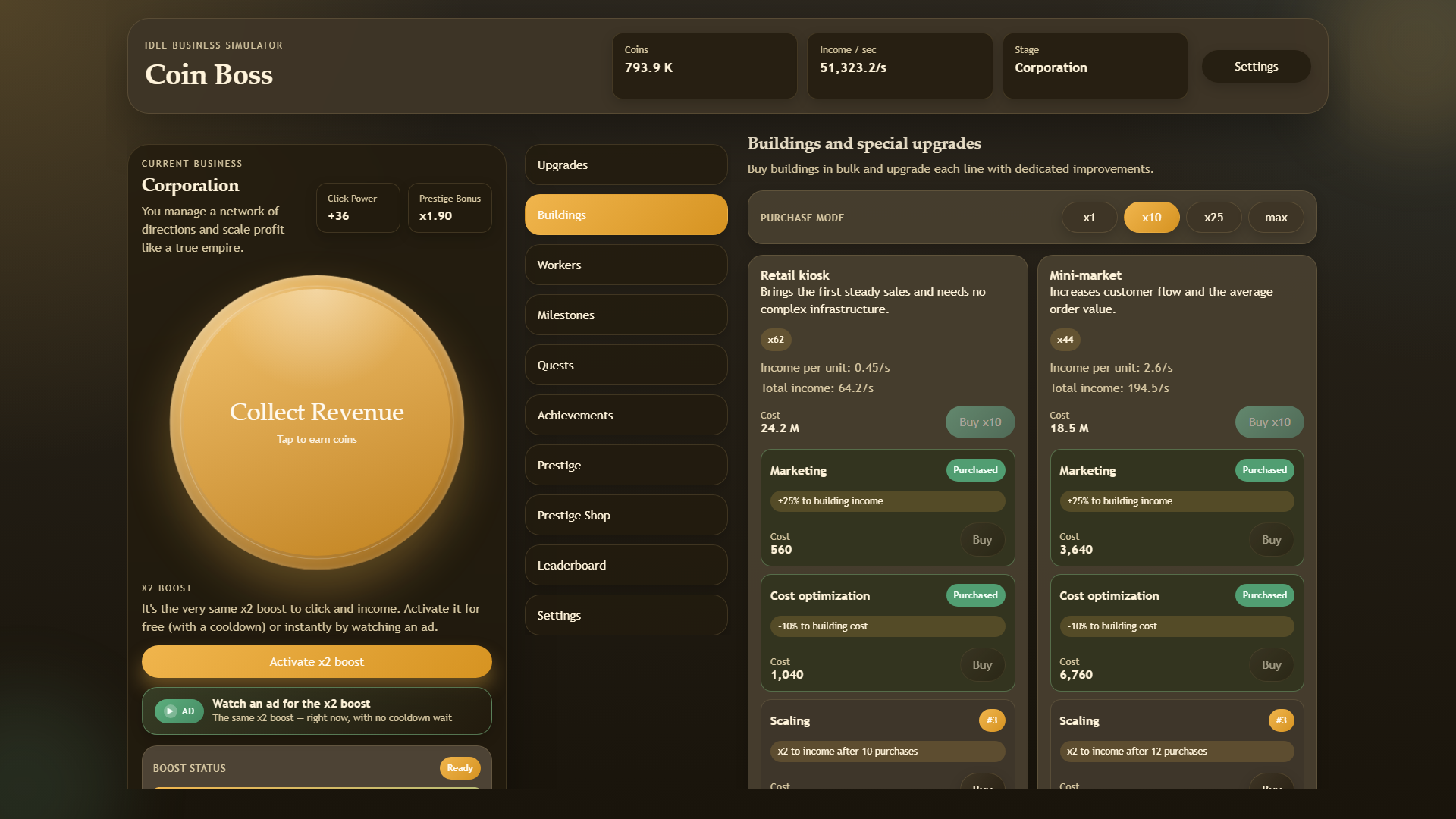Click the Retail kiosk cost 24.2 M

pyautogui.click(x=780, y=428)
